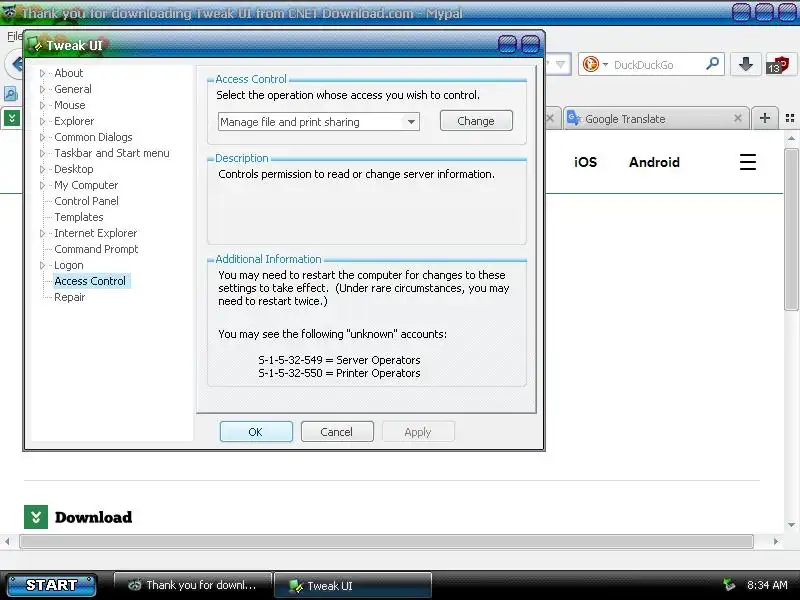Expand the Desktop tree node
The width and height of the screenshot is (800, 600).
[42, 169]
